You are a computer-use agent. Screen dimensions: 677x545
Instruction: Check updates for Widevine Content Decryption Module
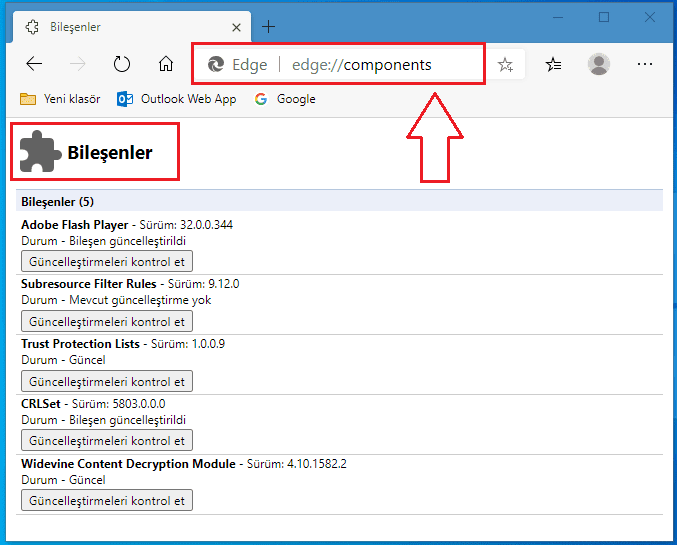coord(107,501)
